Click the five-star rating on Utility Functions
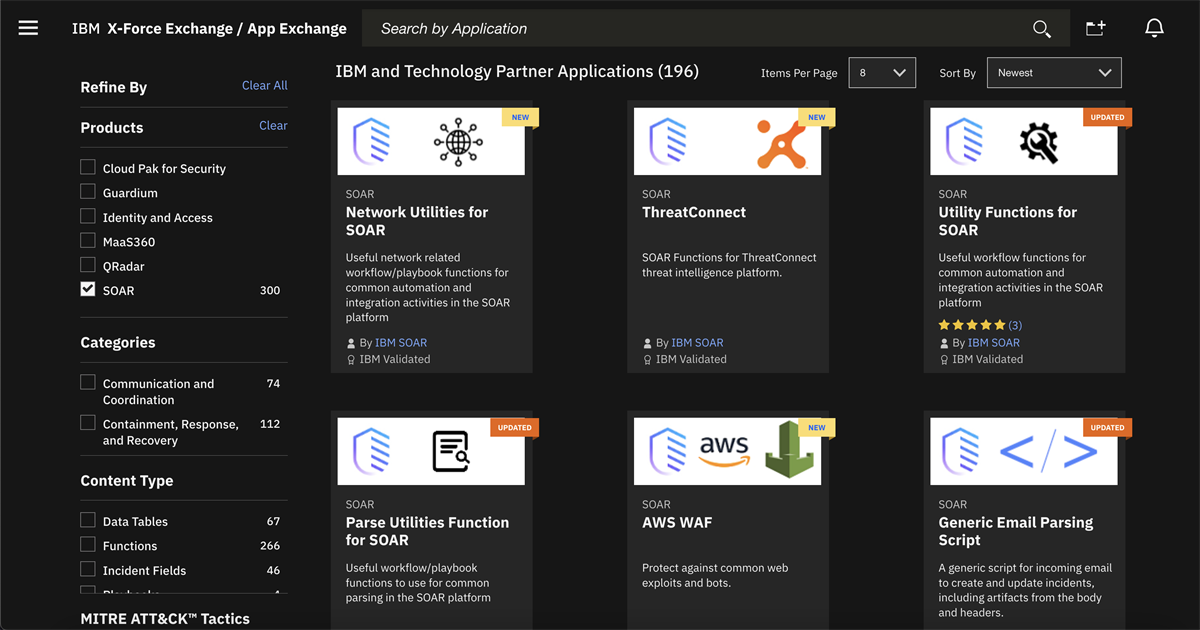Viewport: 1200px width, 630px height. (970, 325)
